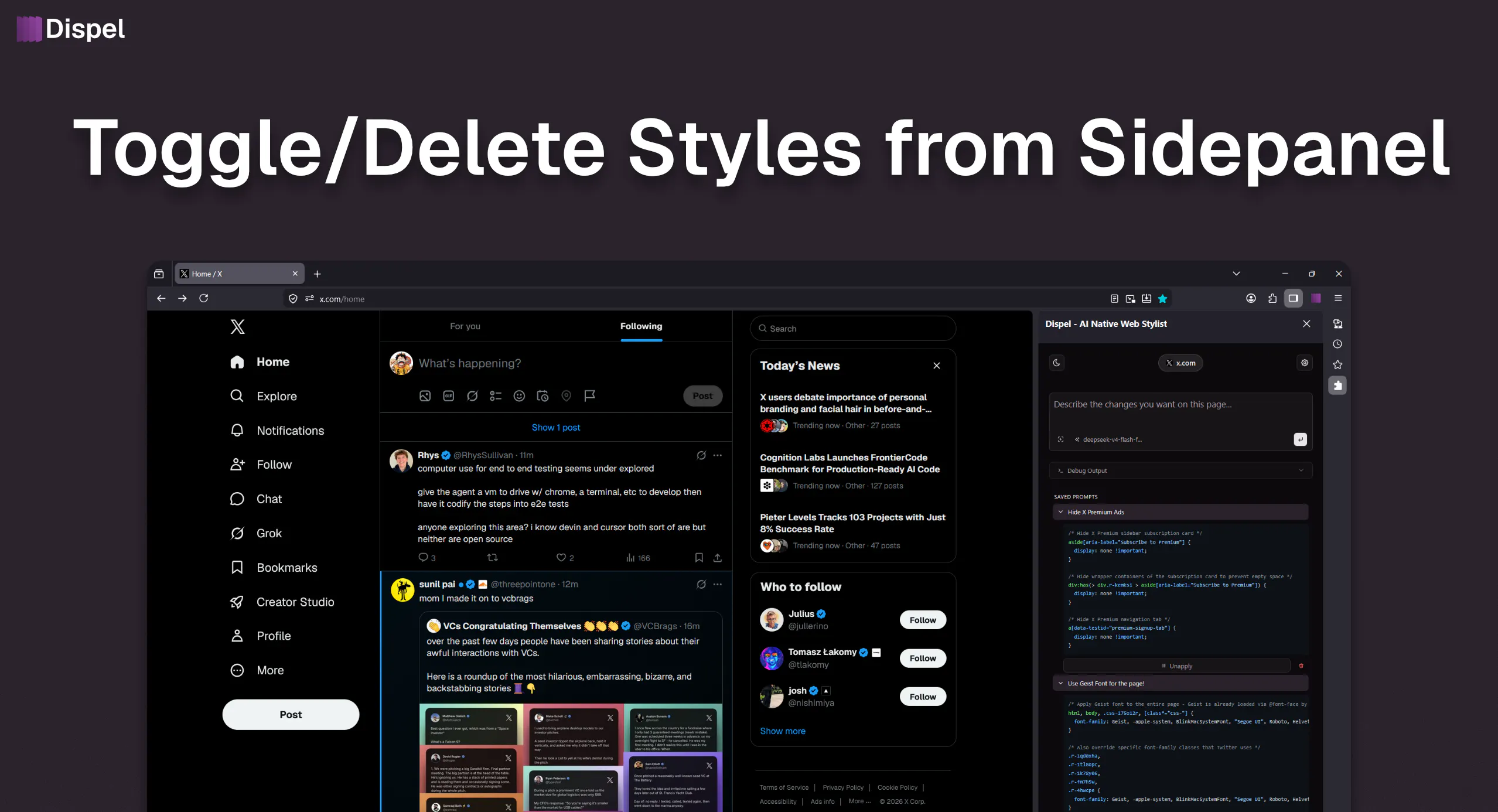Image resolution: width=1498 pixels, height=812 pixels.
Task: Unapply the Hide X Premium Ads style
Action: coord(1176,666)
